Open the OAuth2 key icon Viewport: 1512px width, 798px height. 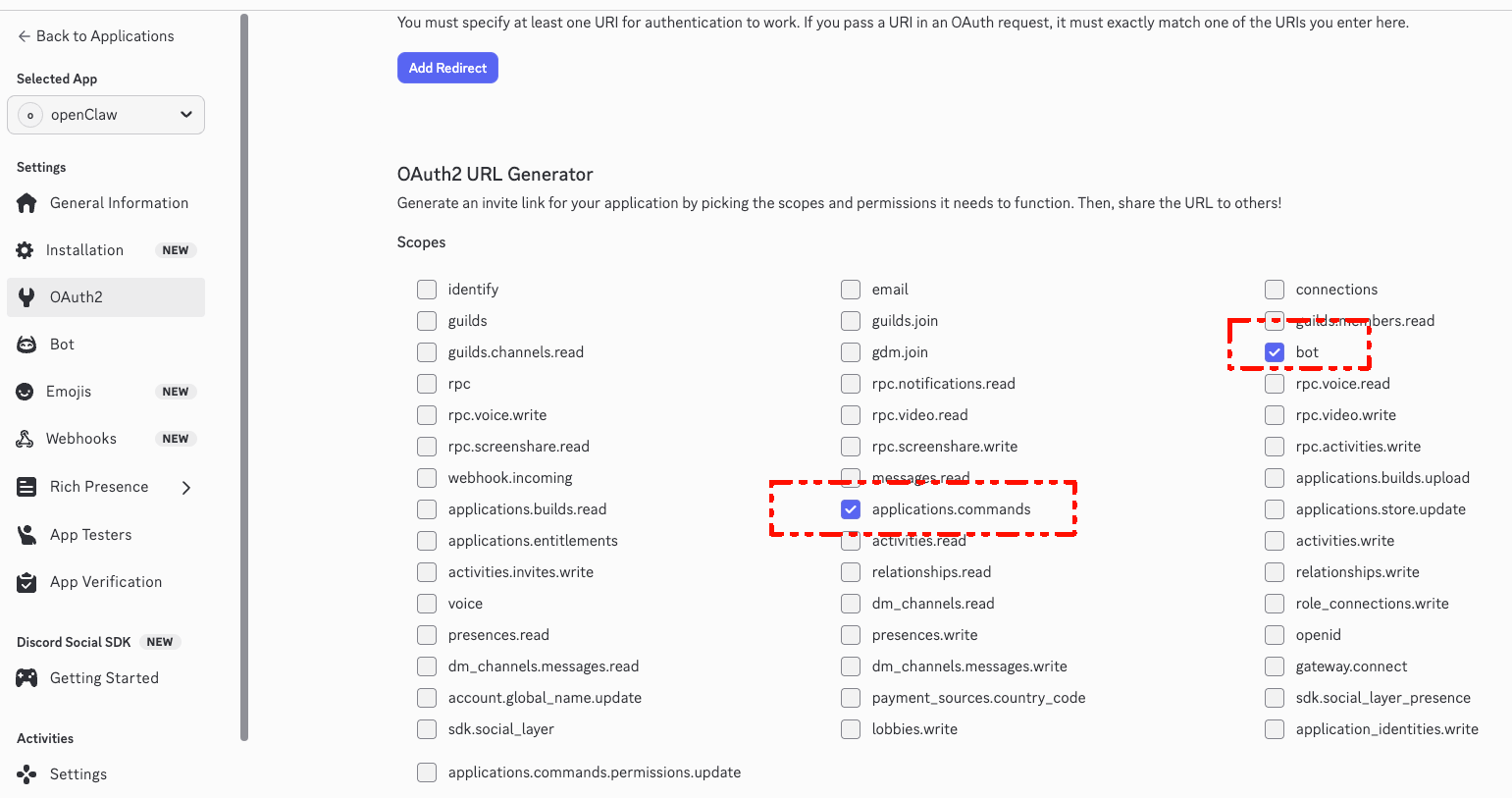click(x=25, y=296)
